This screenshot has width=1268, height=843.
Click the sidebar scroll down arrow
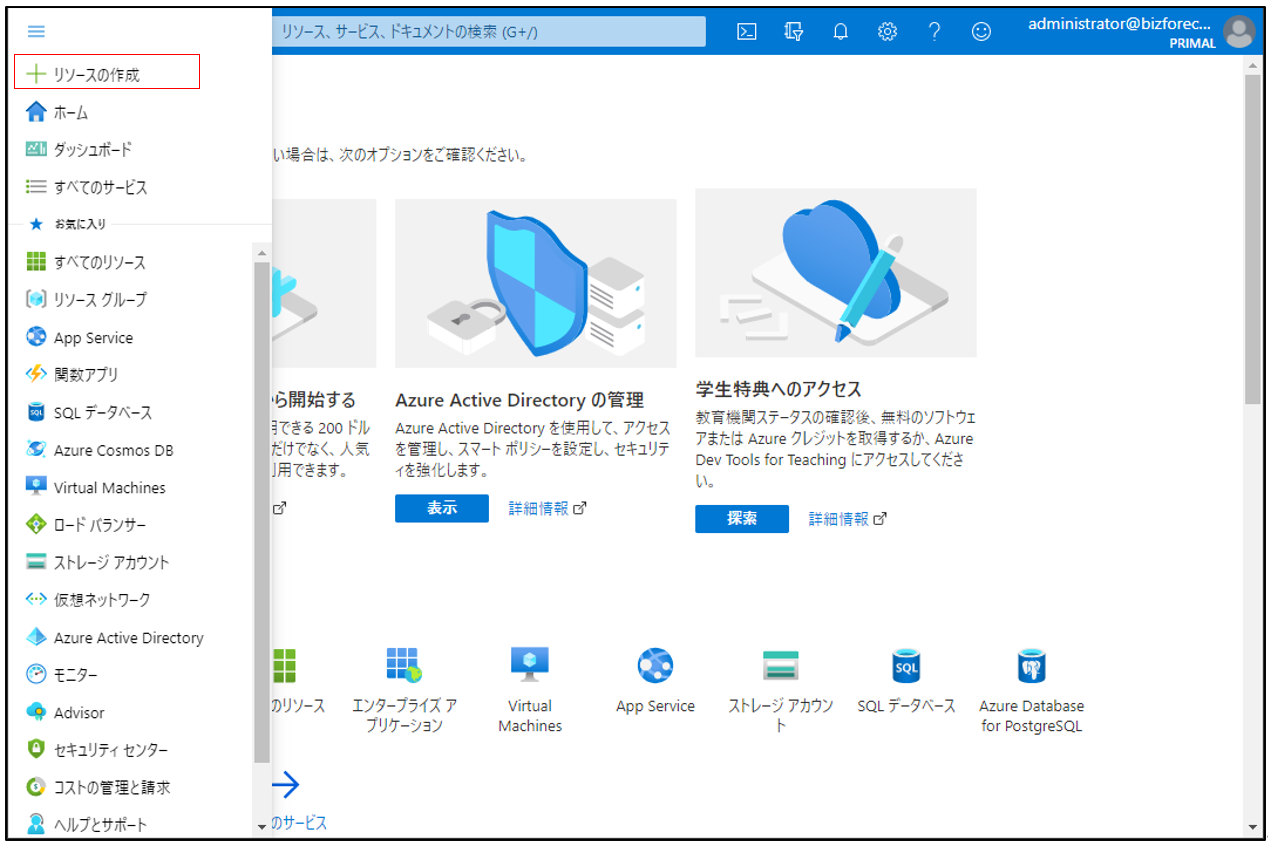click(262, 826)
